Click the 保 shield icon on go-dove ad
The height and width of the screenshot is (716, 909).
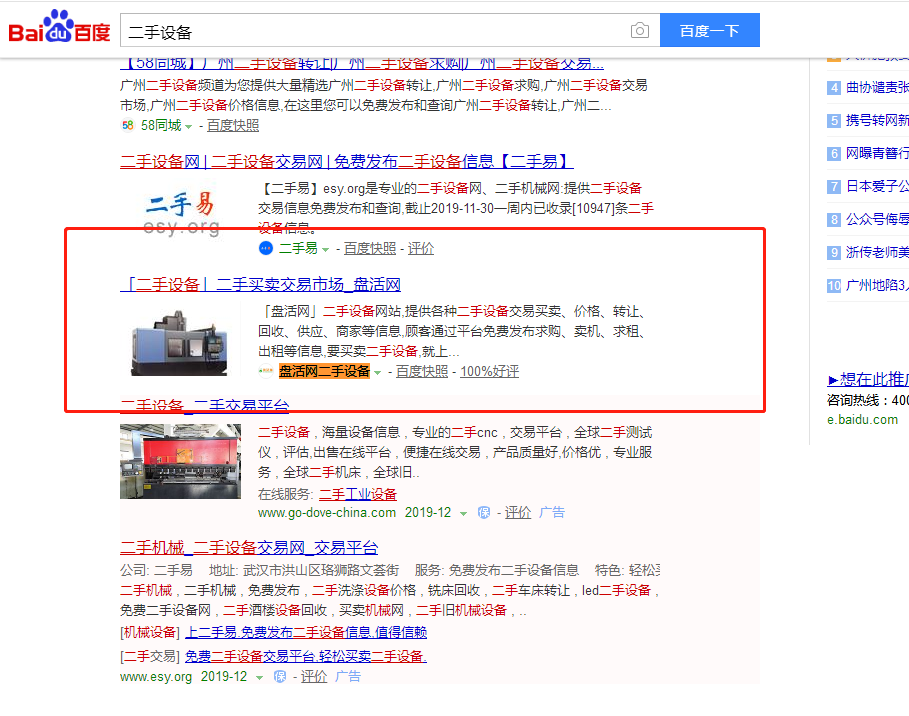point(483,513)
